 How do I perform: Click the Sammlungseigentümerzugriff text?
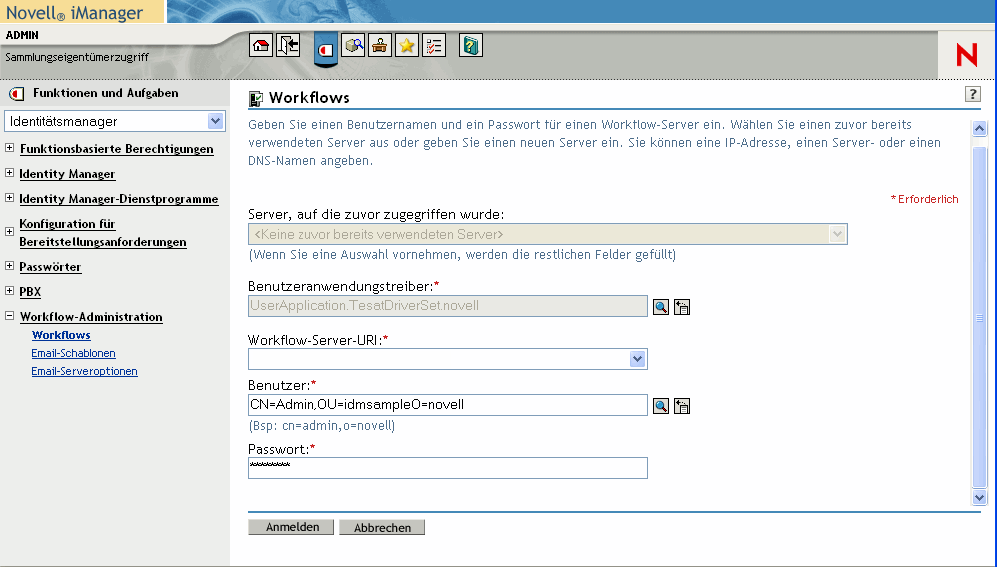click(77, 57)
